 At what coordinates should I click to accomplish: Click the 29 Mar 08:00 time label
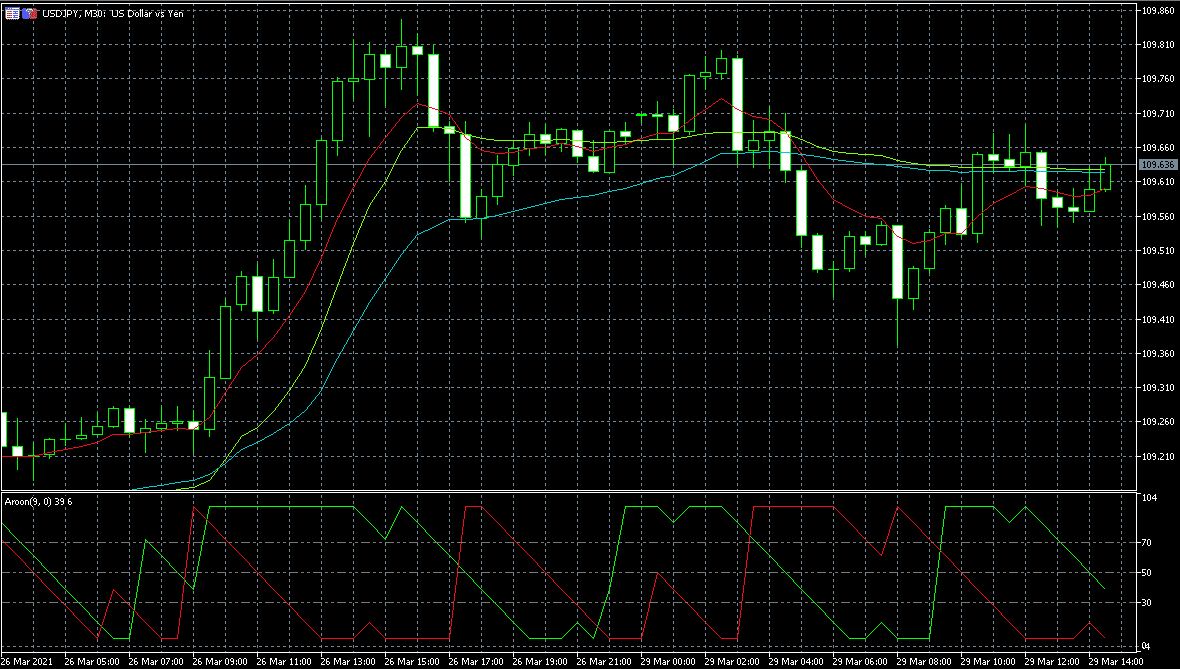point(923,661)
